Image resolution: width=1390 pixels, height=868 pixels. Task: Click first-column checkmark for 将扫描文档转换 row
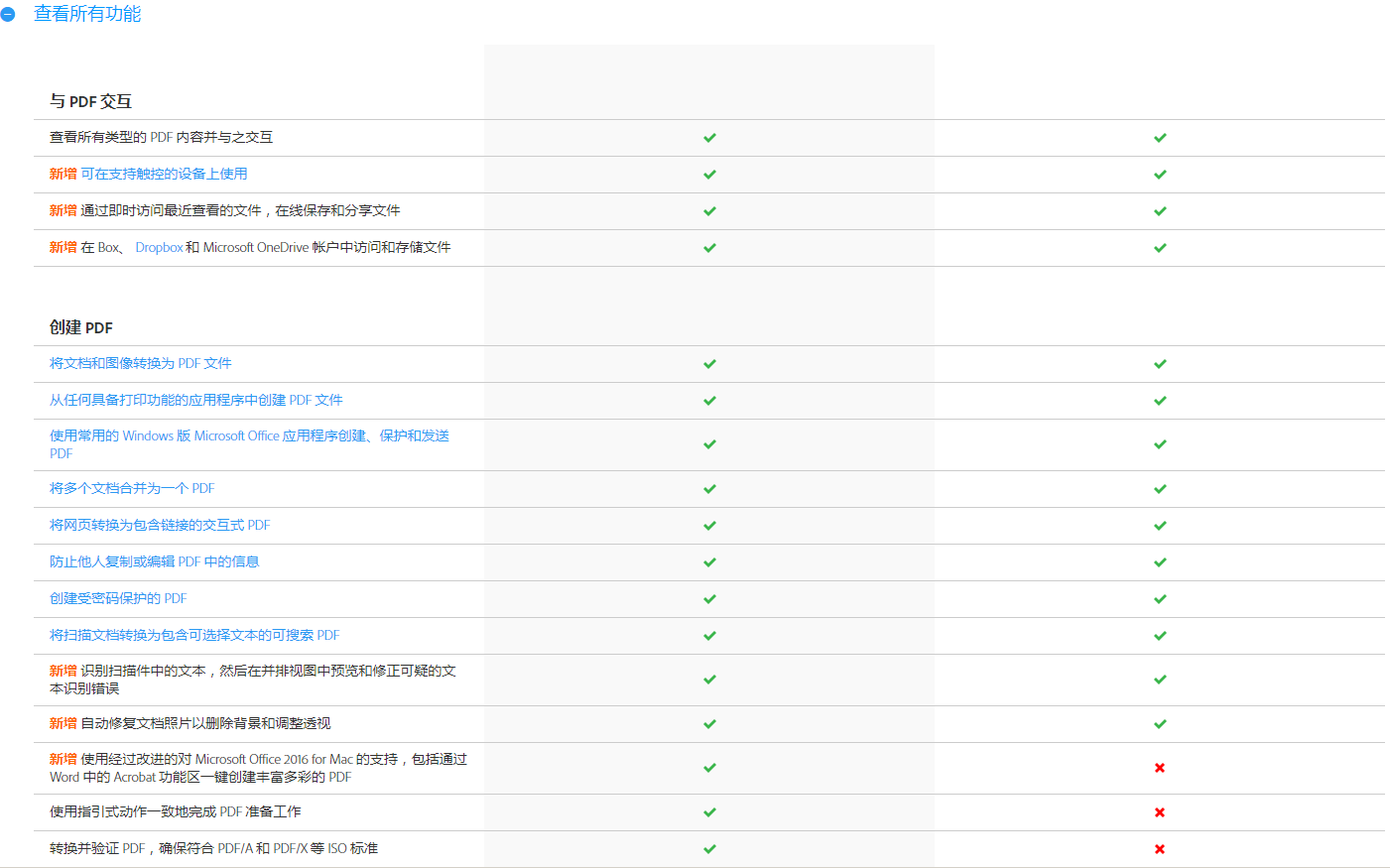point(709,636)
